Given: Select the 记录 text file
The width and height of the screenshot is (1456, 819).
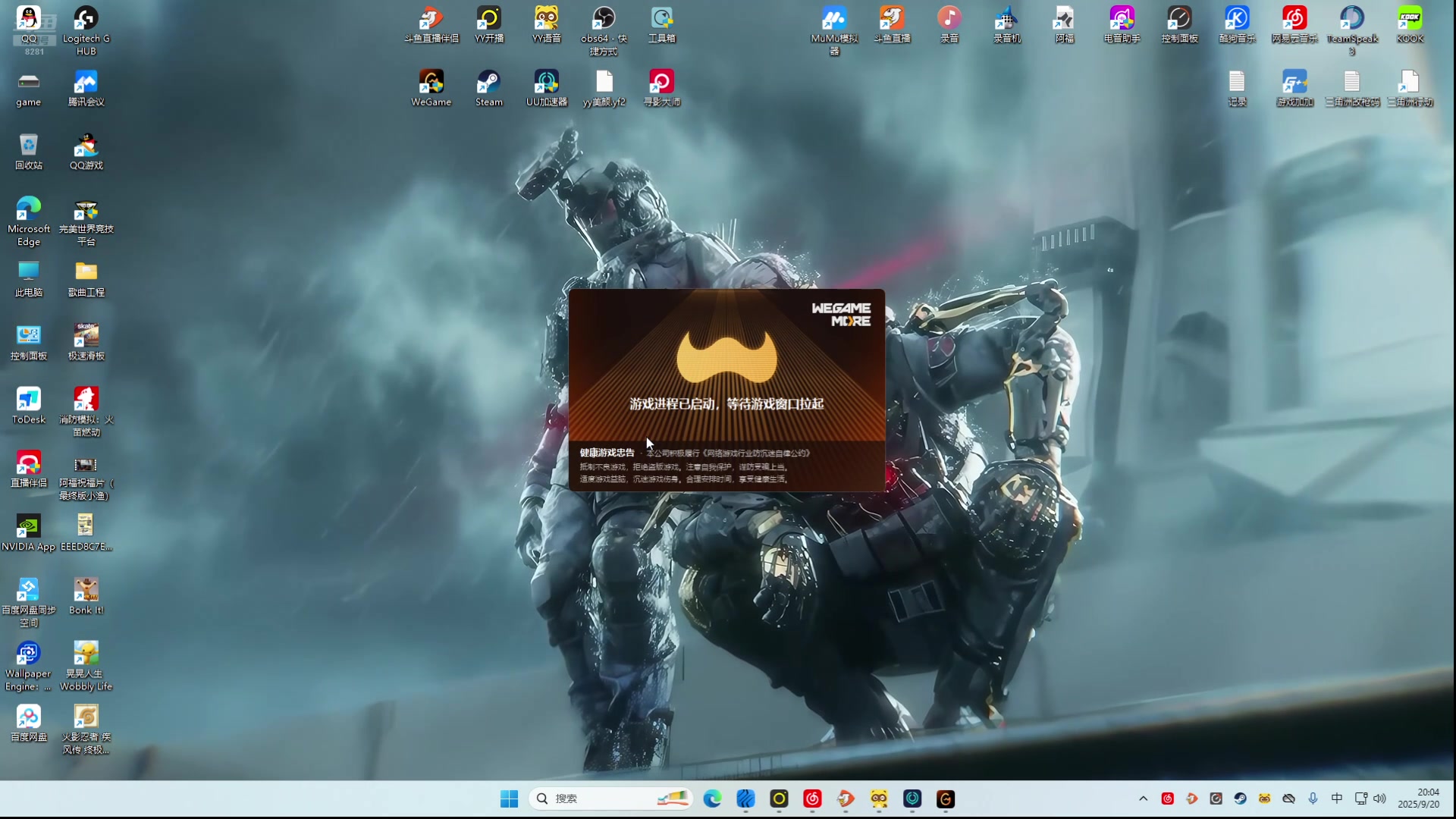Looking at the screenshot, I should 1238,88.
